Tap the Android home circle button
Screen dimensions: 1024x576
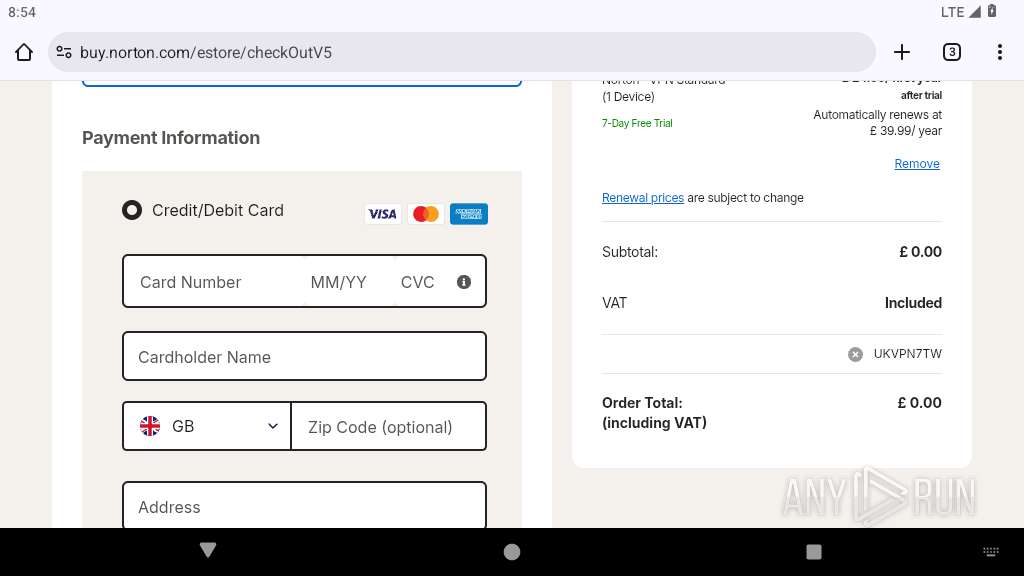(512, 552)
